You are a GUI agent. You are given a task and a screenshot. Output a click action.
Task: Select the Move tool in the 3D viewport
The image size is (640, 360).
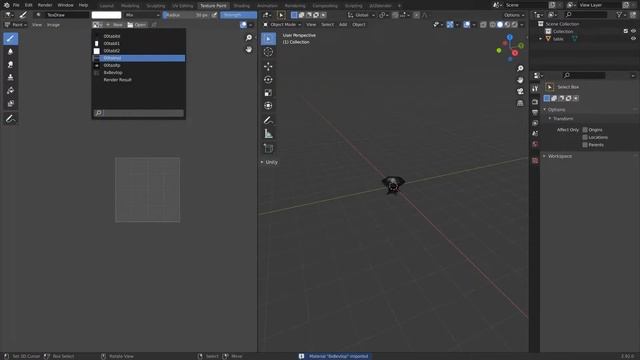pos(268,66)
